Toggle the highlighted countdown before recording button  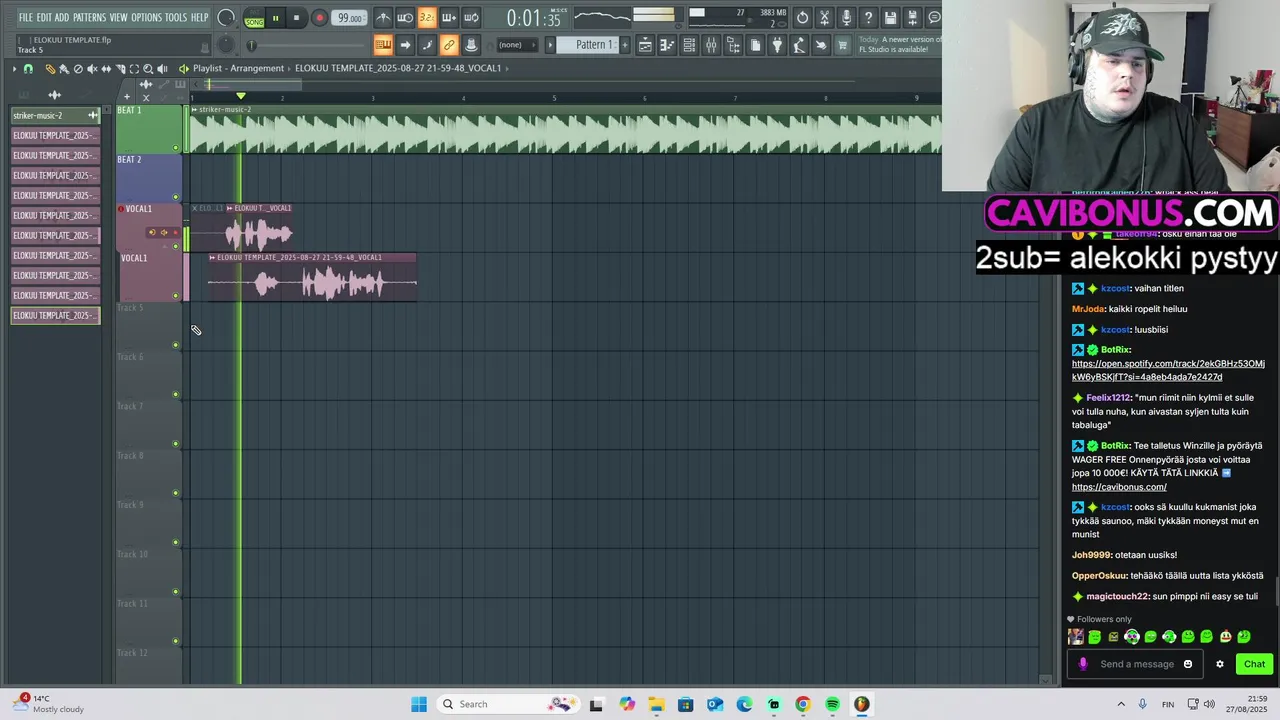tap(427, 18)
